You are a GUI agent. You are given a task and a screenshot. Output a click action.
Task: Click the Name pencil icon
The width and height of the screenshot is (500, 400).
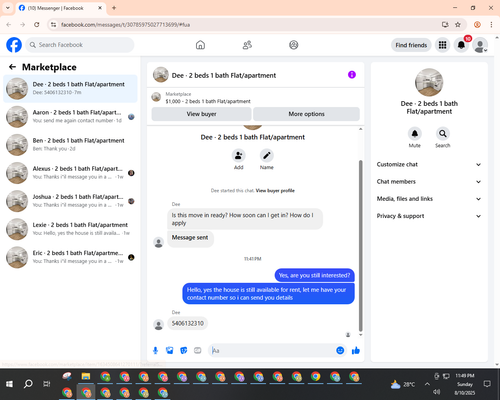click(x=267, y=156)
